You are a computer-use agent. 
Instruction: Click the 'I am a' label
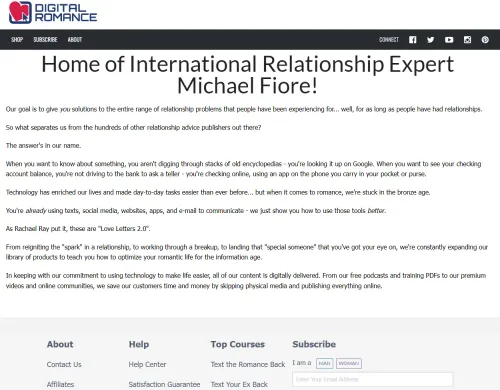point(302,363)
